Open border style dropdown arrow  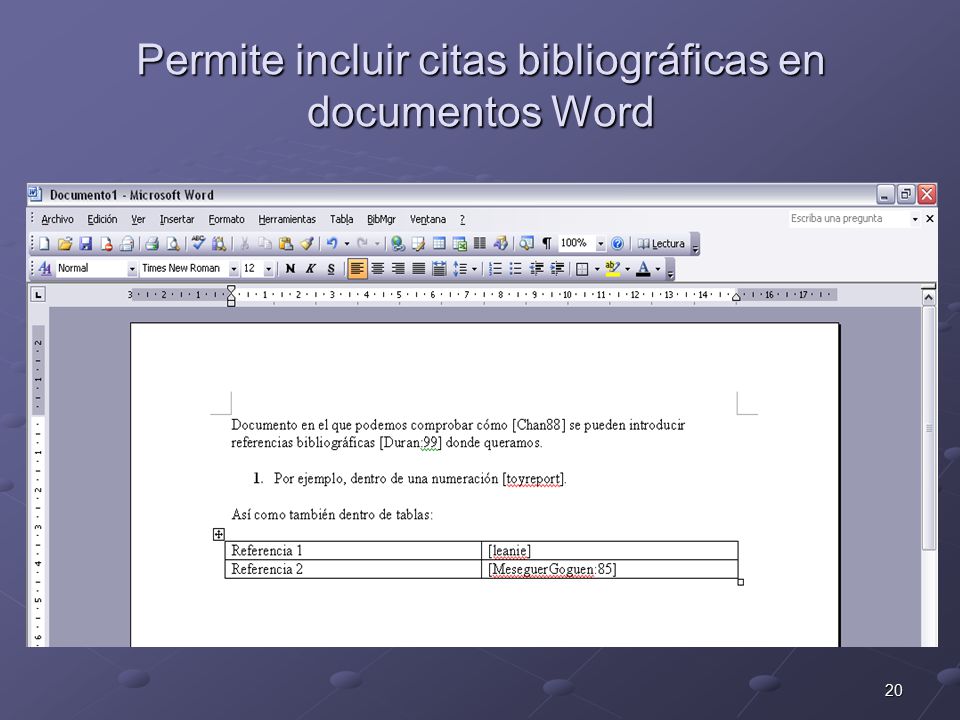coord(597,269)
